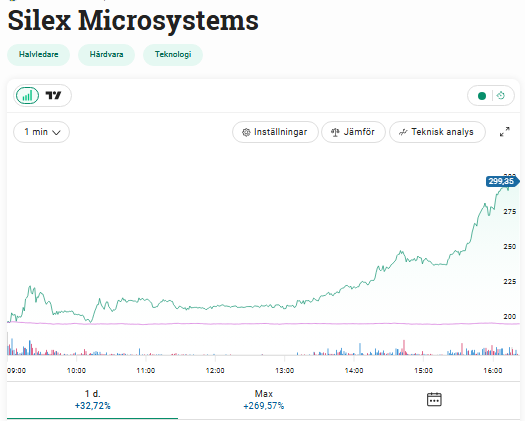
Task: Select the standard bar chart view icon
Action: [27, 96]
